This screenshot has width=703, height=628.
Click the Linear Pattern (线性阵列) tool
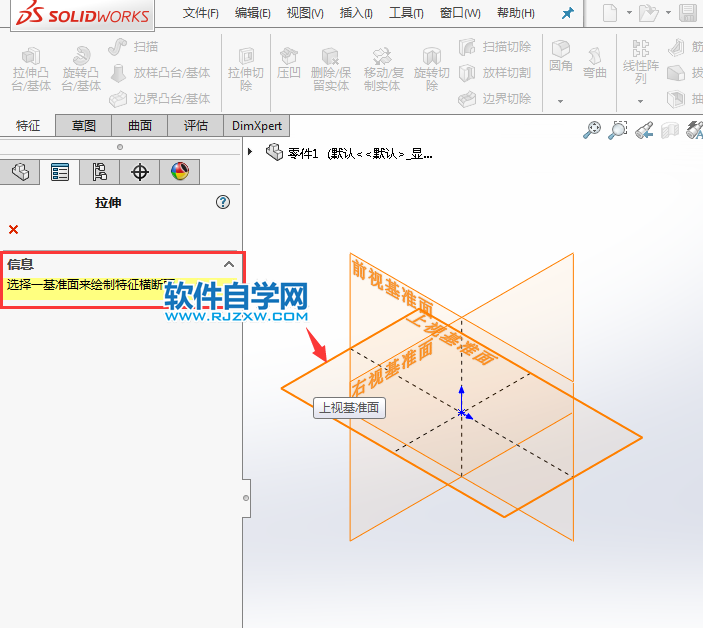point(641,63)
